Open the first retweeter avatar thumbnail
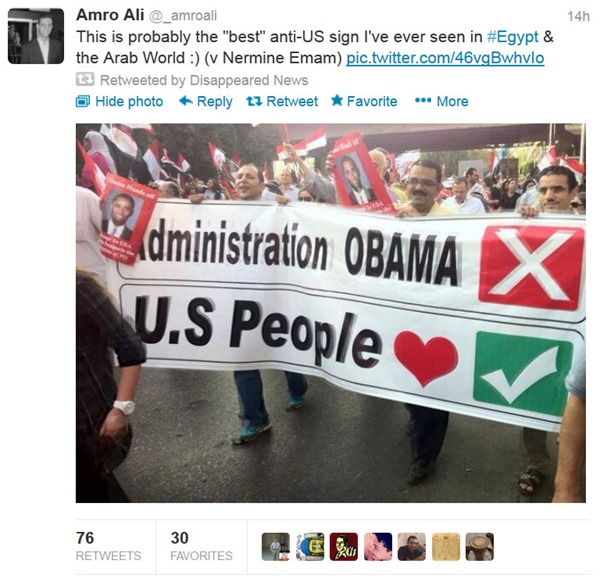 pos(276,547)
